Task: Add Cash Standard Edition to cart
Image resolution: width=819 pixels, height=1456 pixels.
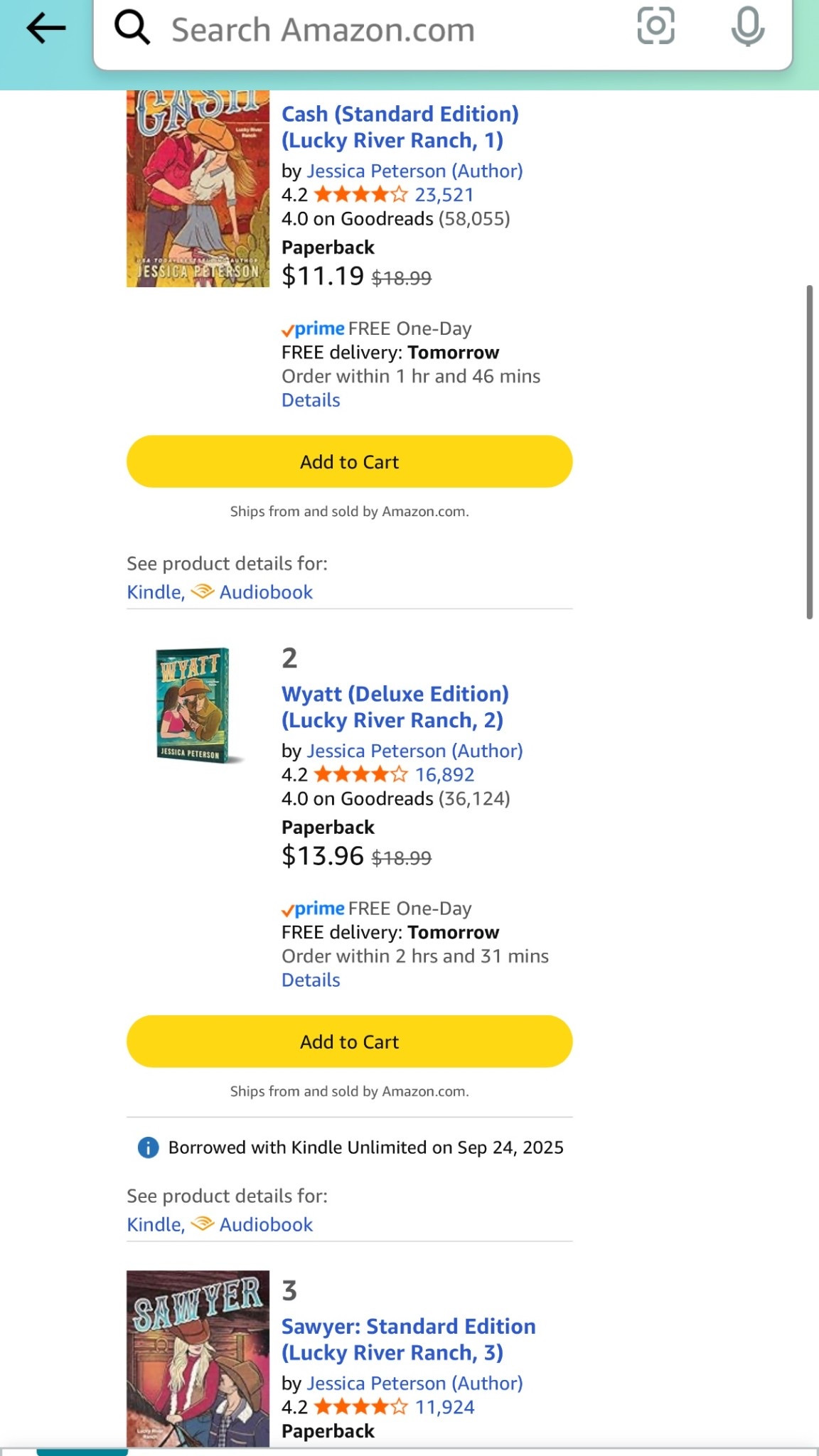Action: coord(350,461)
